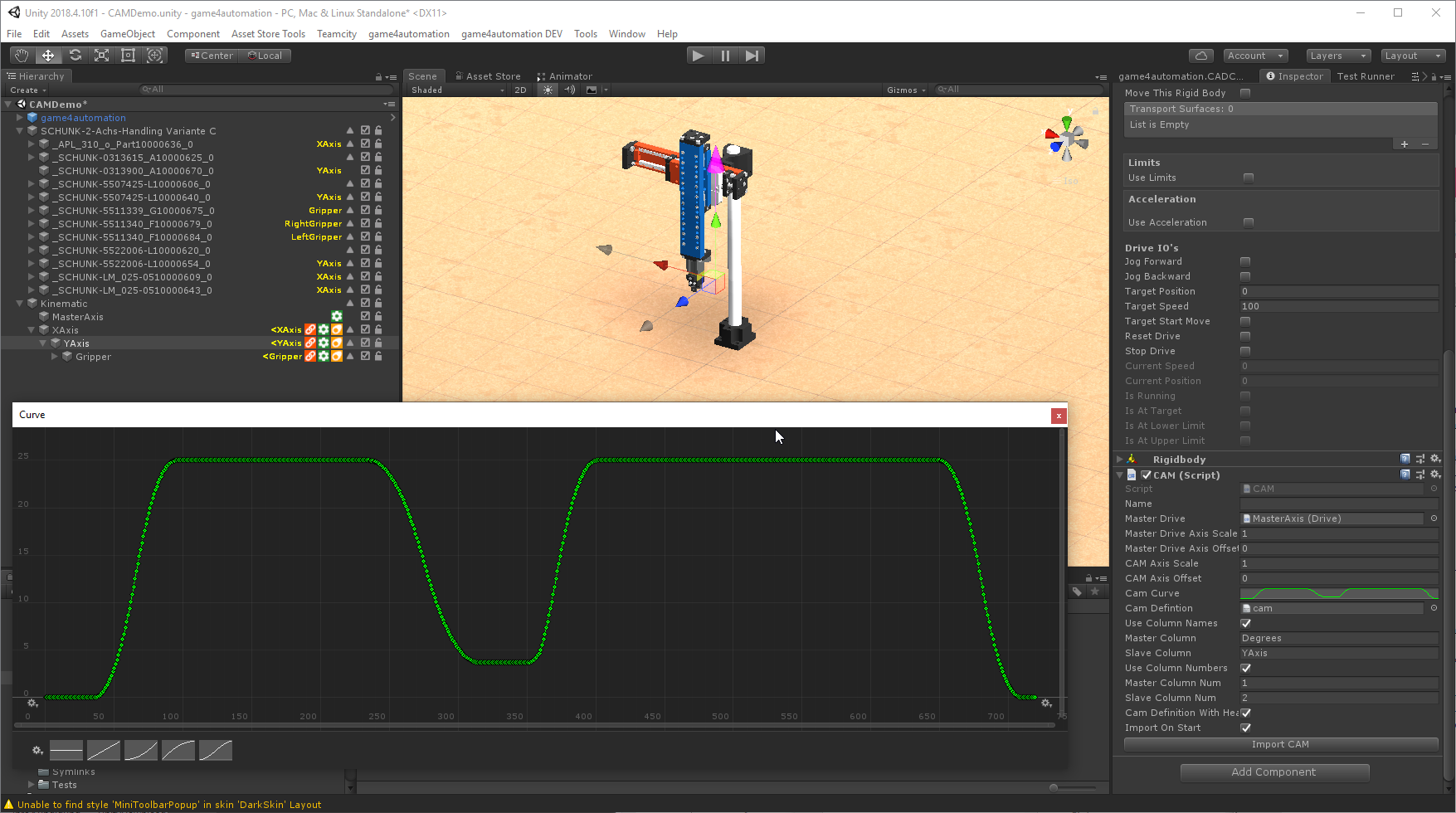Collapse the Kinematic tree item

coord(20,304)
